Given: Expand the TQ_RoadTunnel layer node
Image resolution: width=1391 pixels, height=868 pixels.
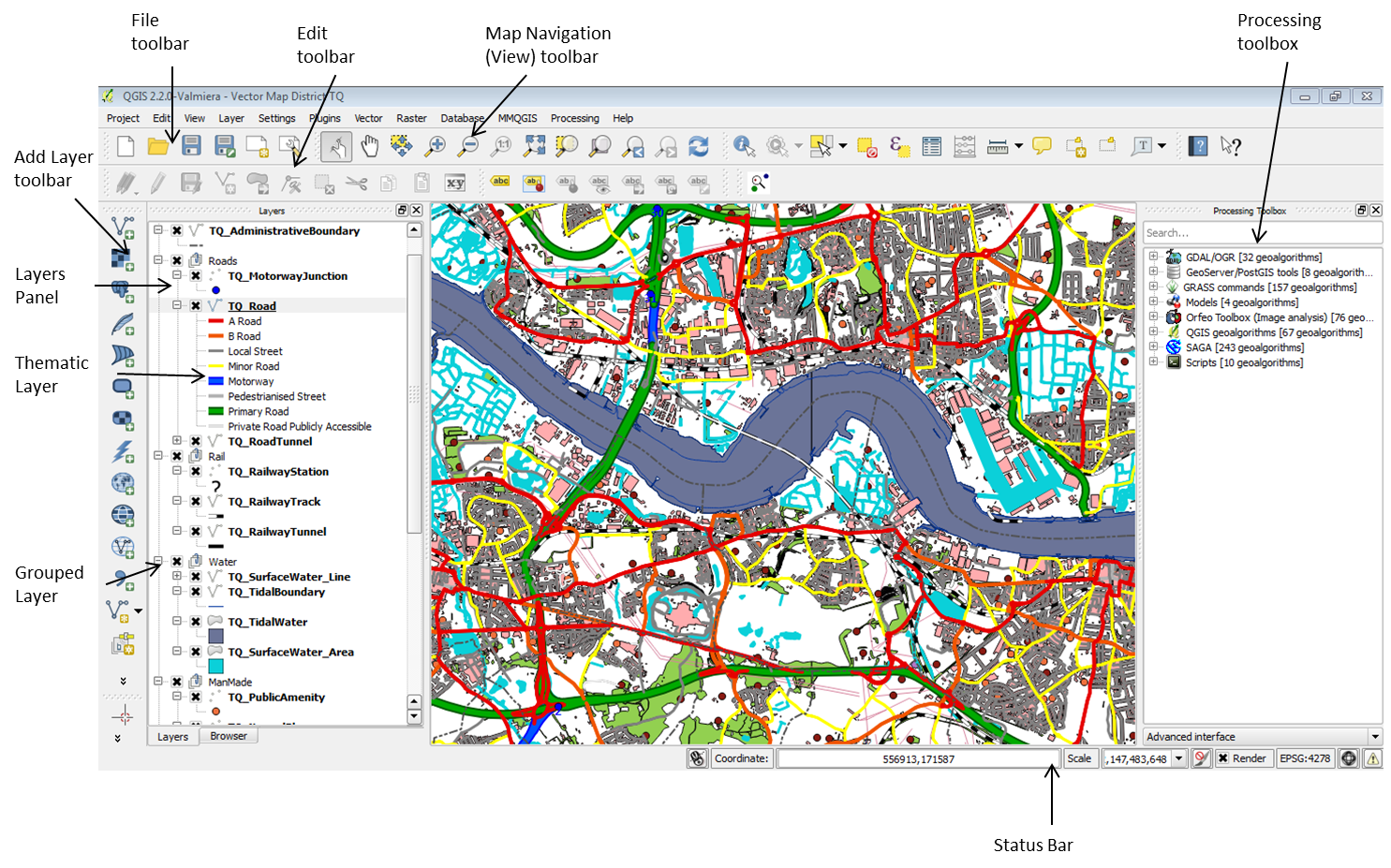Looking at the screenshot, I should click(176, 441).
